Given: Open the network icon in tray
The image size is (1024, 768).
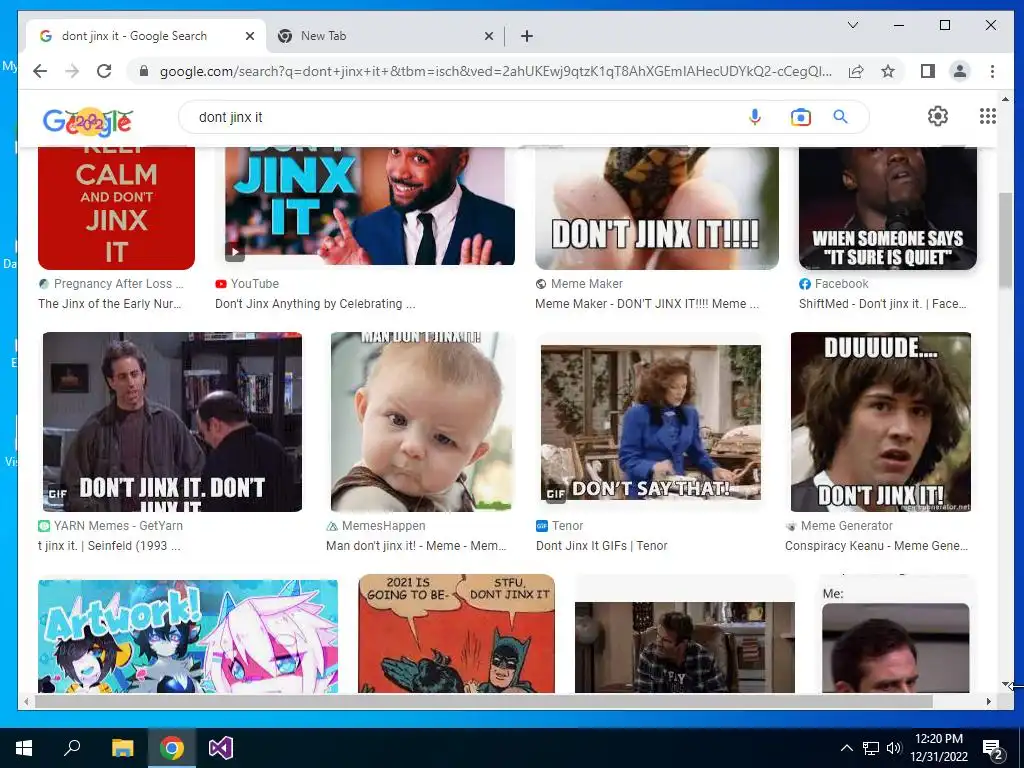Looking at the screenshot, I should (871, 748).
